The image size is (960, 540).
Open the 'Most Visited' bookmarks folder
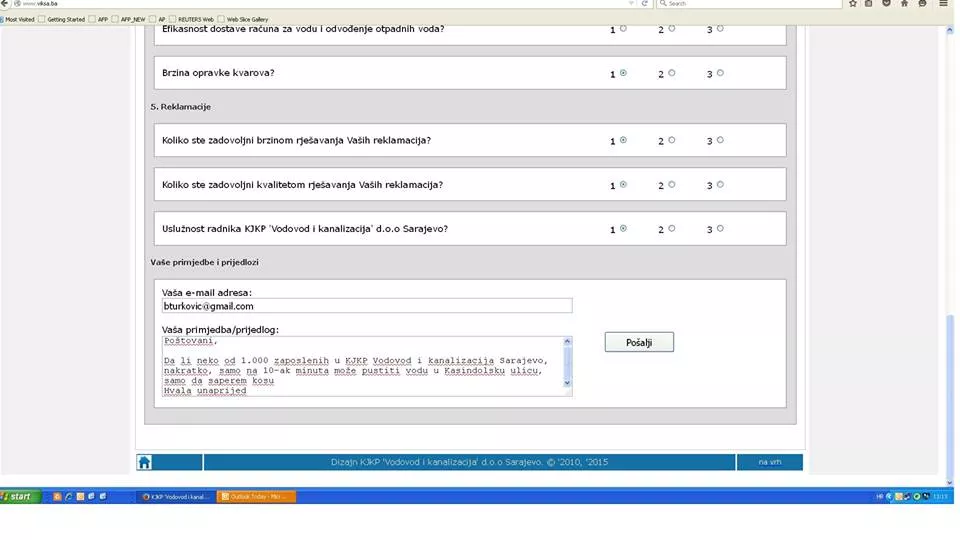click(x=18, y=19)
